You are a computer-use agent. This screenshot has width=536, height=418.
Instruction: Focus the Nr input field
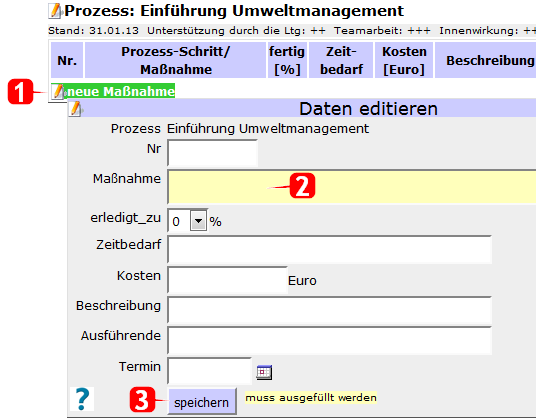[212, 153]
